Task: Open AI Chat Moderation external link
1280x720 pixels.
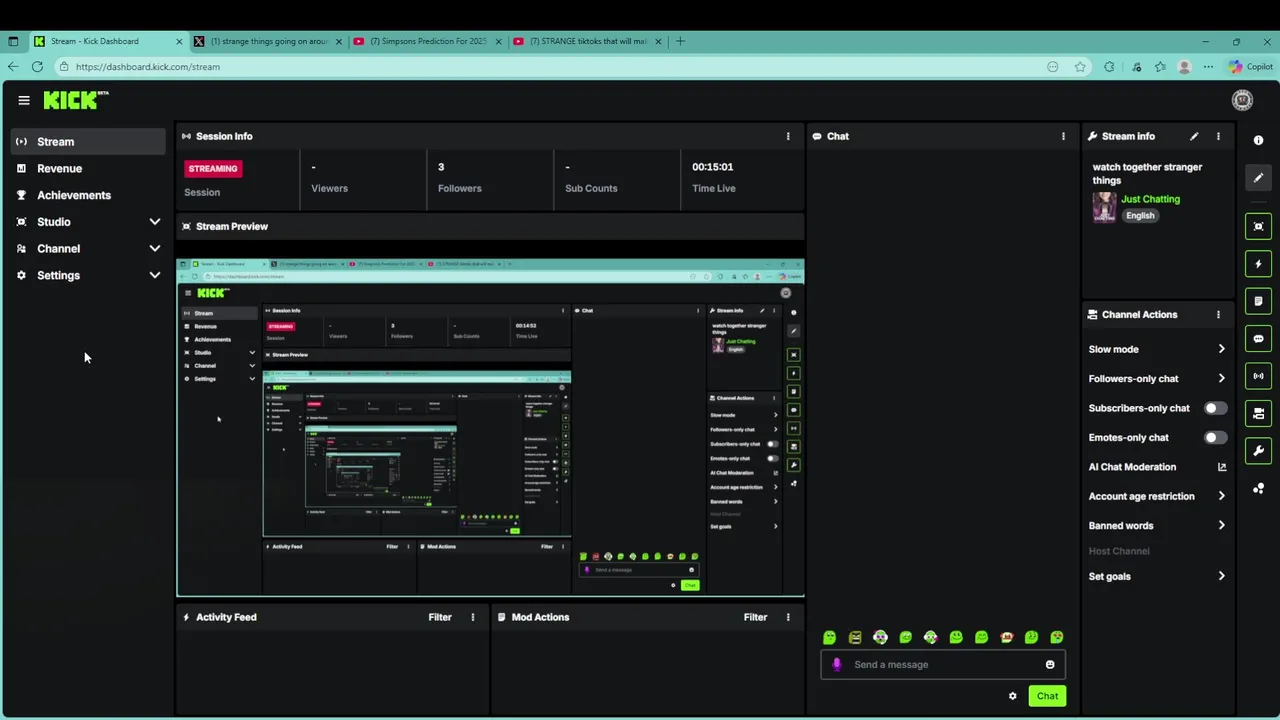Action: tap(1221, 467)
